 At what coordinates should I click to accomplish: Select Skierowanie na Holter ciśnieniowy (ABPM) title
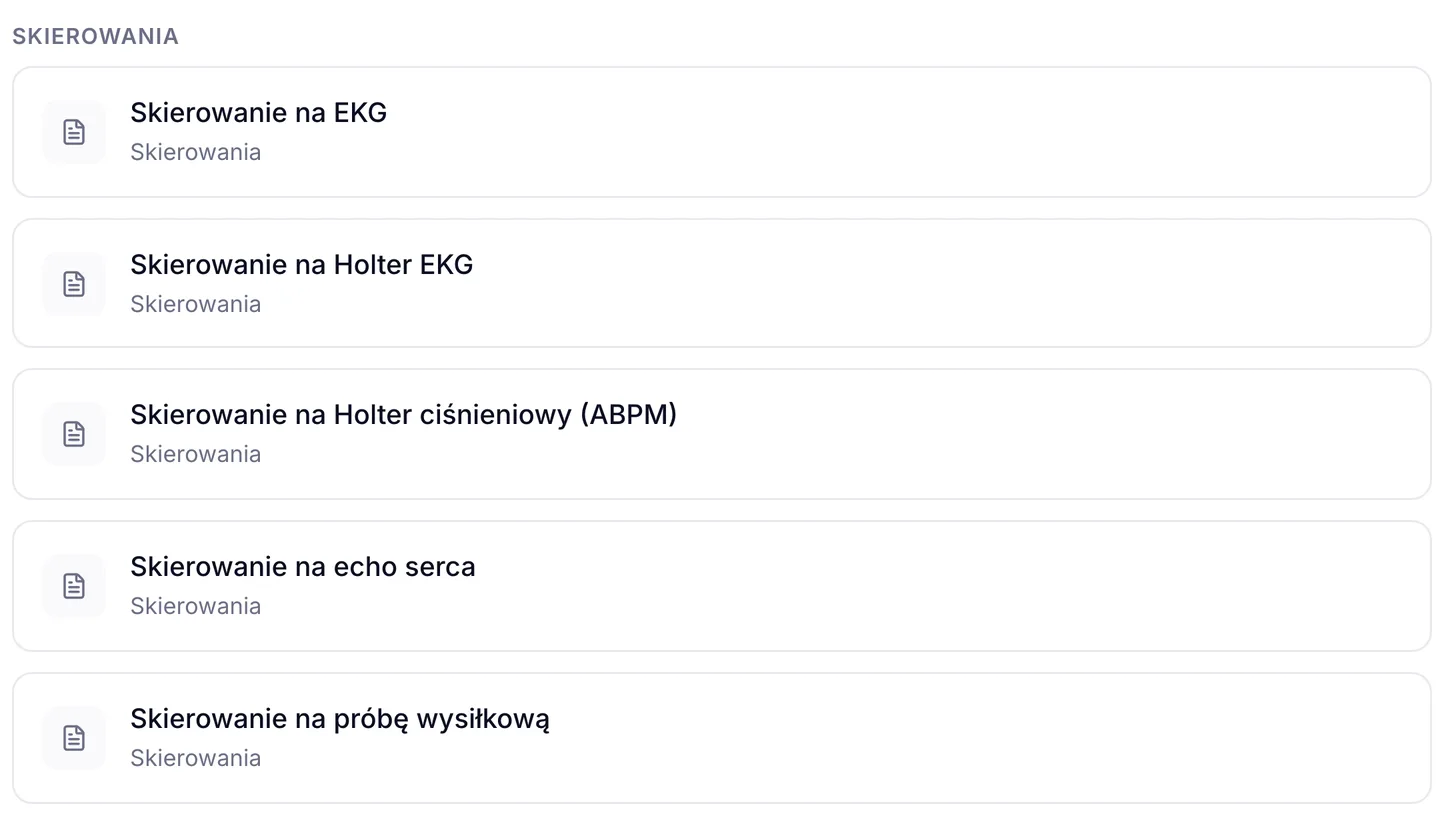(x=403, y=415)
